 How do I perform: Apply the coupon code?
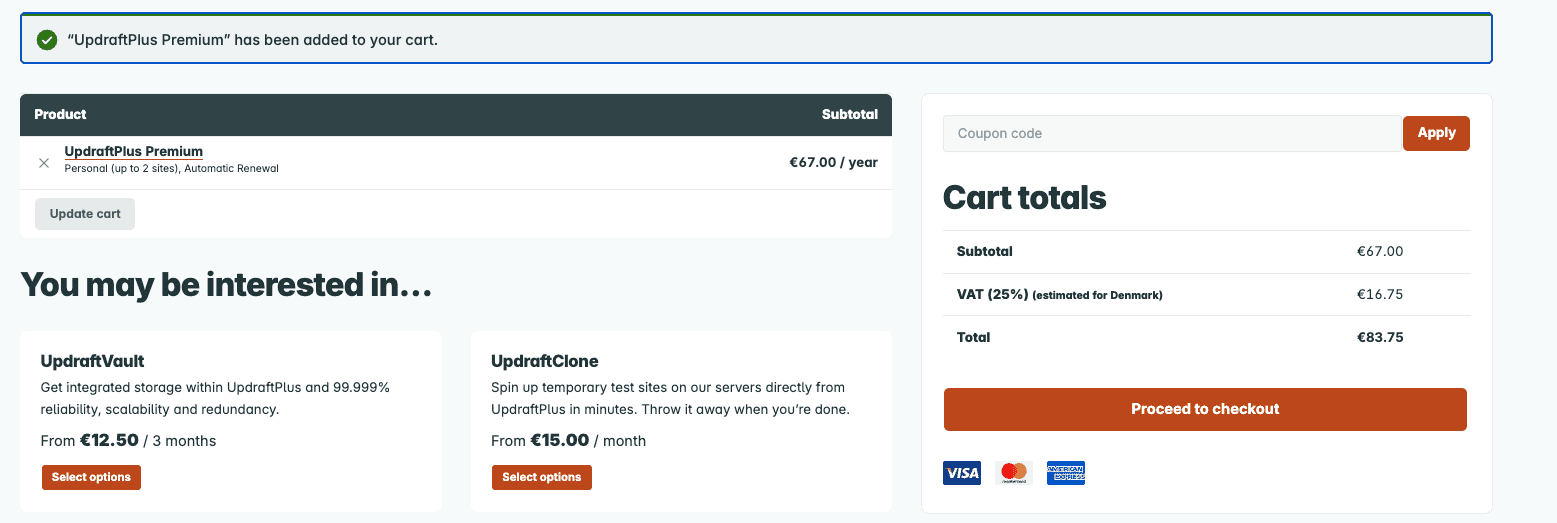[x=1436, y=133]
